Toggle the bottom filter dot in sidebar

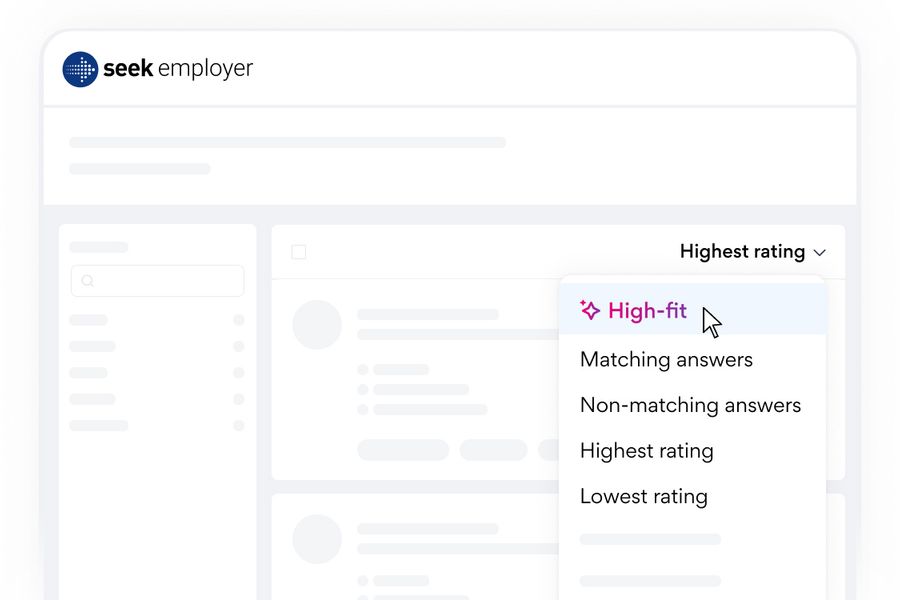(239, 425)
